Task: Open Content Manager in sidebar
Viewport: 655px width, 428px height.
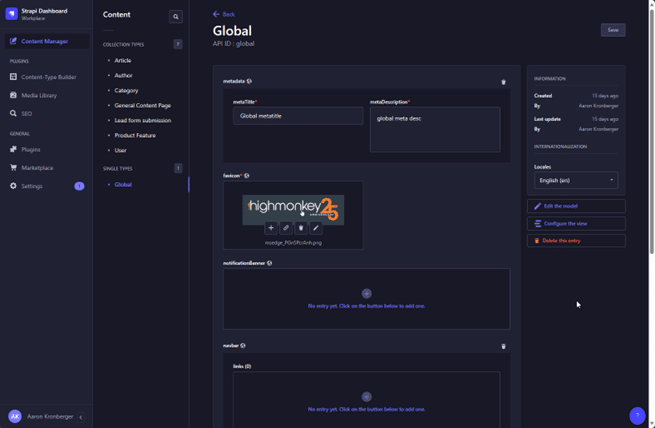Action: coord(47,41)
